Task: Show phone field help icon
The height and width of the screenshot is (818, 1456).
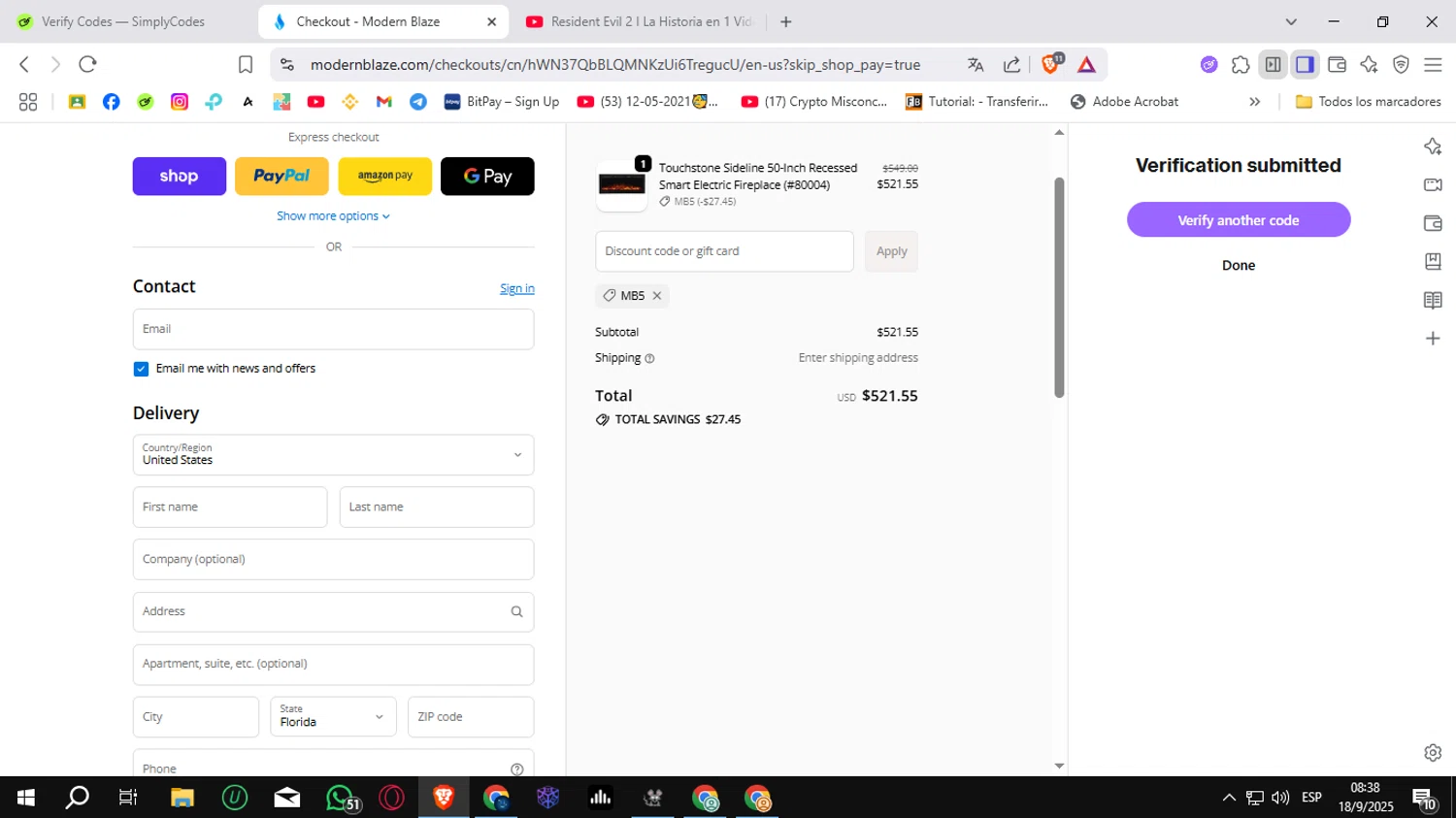Action: tap(517, 769)
